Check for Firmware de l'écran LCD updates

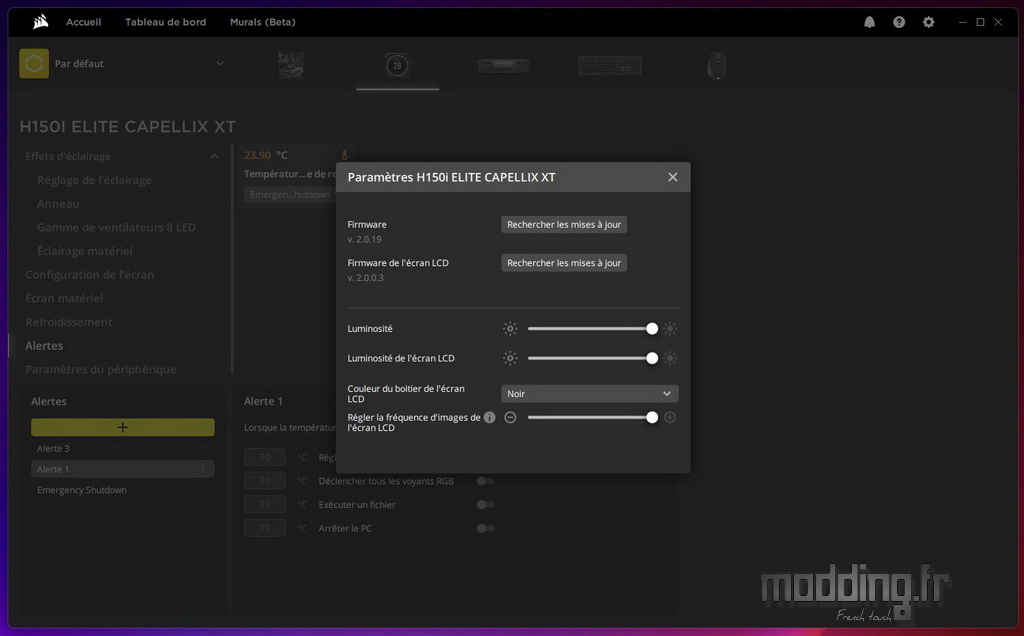point(564,262)
